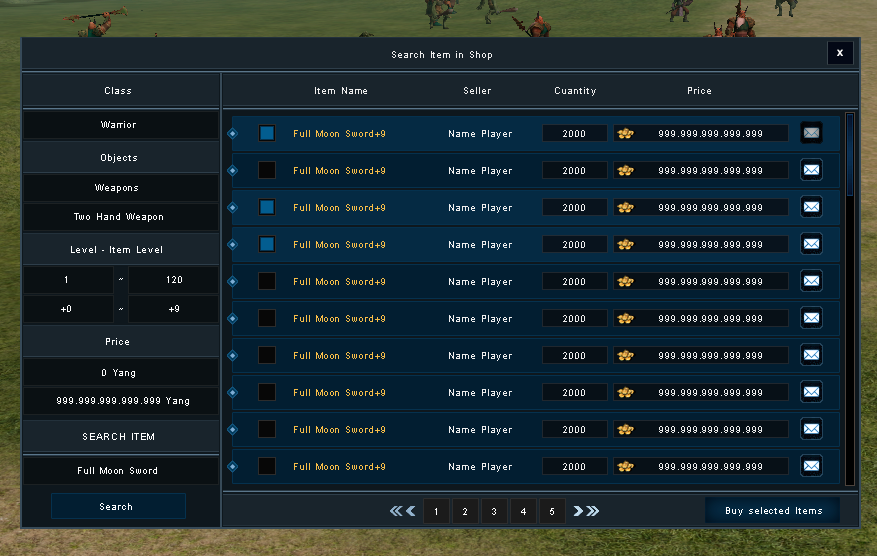Viewport: 877px width, 556px height.
Task: Click the minimum level field showing 1
Action: point(68,280)
